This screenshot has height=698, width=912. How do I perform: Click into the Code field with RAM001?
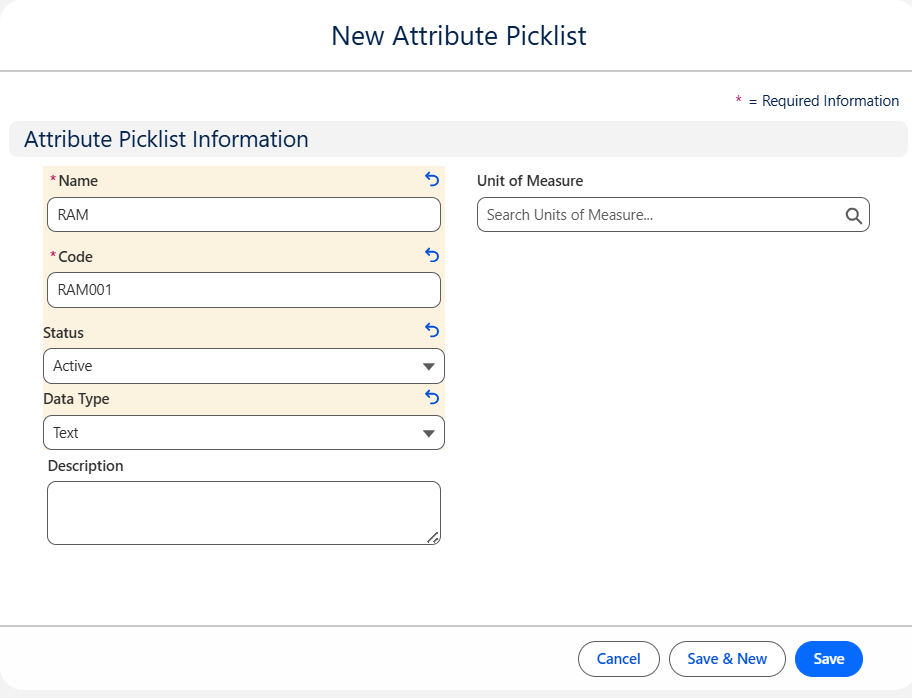[x=243, y=290]
